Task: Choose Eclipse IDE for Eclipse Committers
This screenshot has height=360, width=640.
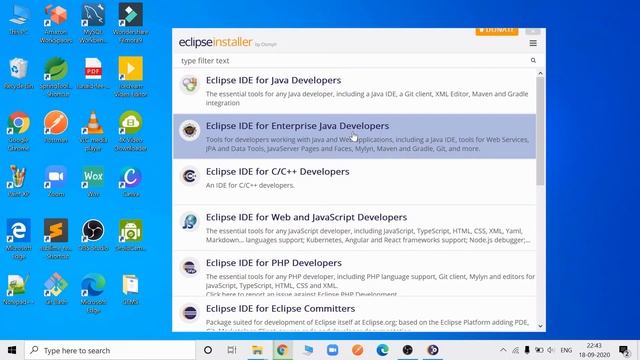Action: pos(354,314)
